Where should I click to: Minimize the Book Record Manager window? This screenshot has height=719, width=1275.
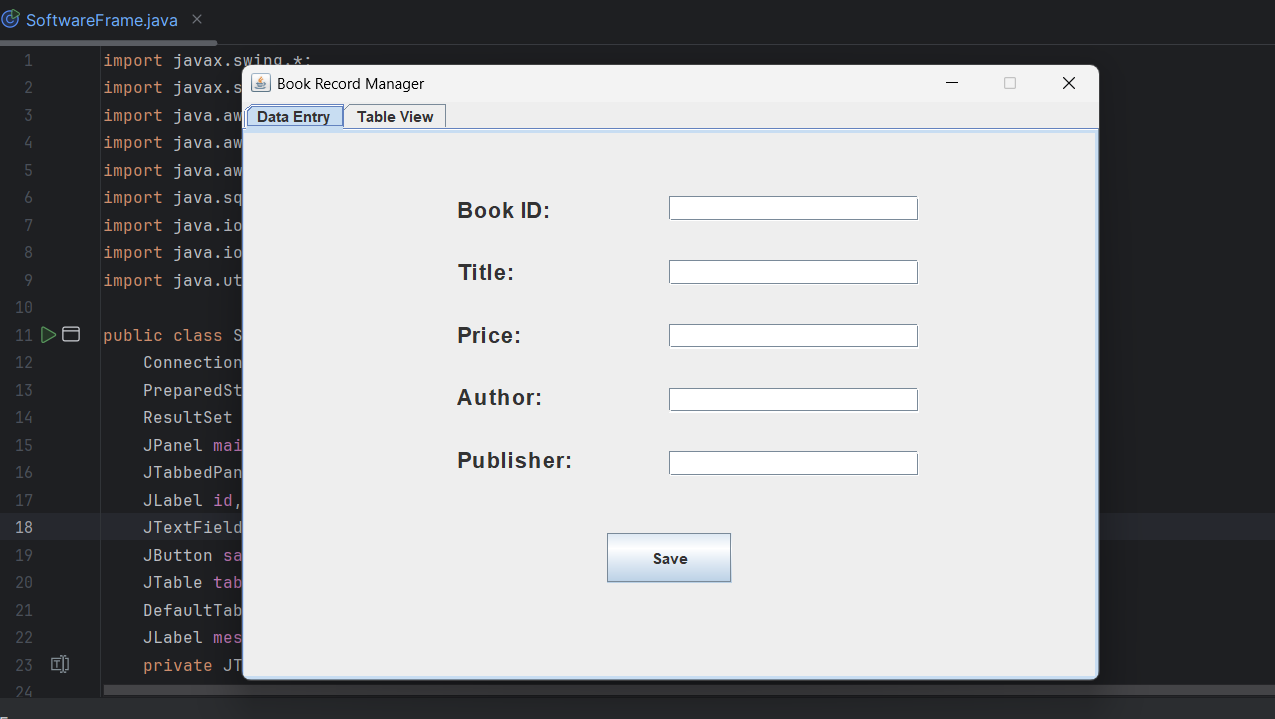(x=952, y=83)
